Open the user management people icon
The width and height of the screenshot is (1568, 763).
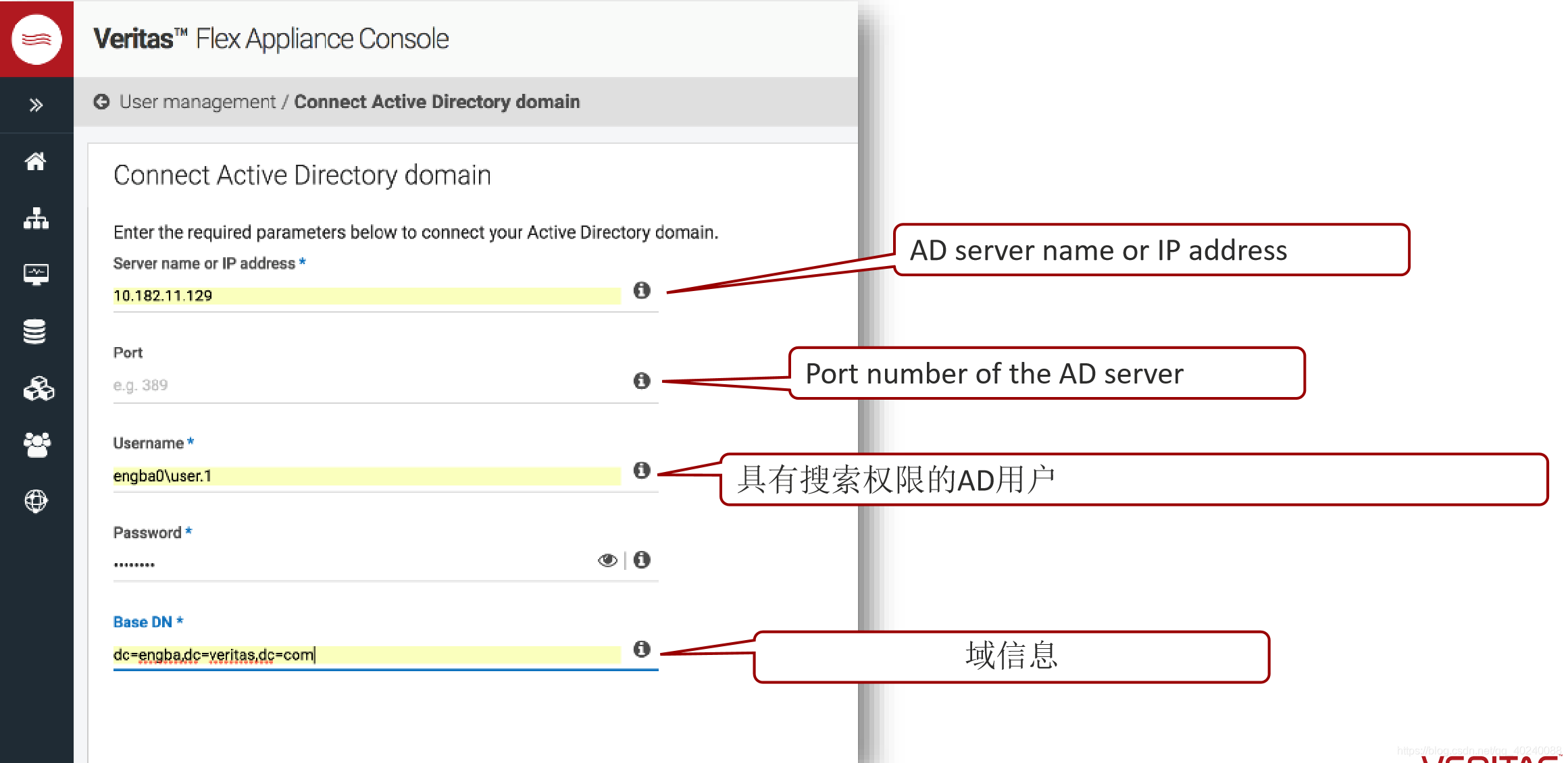[x=36, y=445]
